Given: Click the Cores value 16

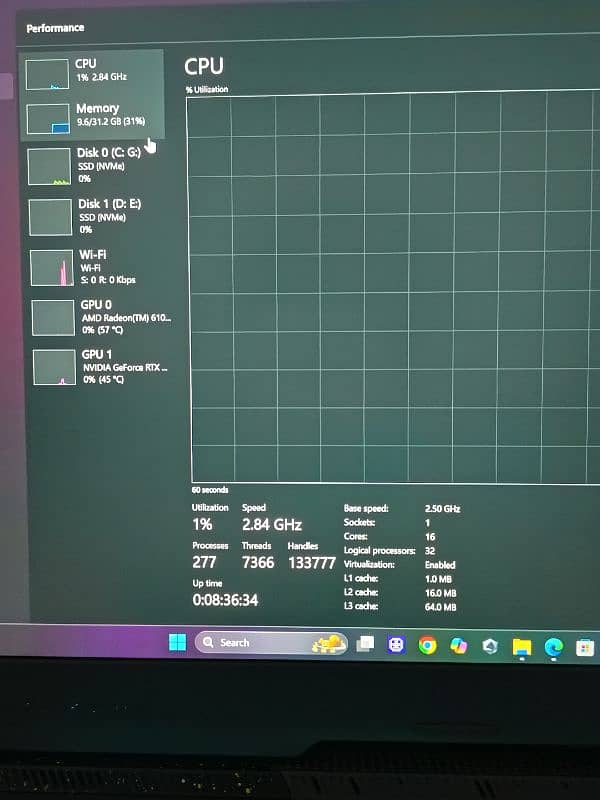Looking at the screenshot, I should point(430,537).
